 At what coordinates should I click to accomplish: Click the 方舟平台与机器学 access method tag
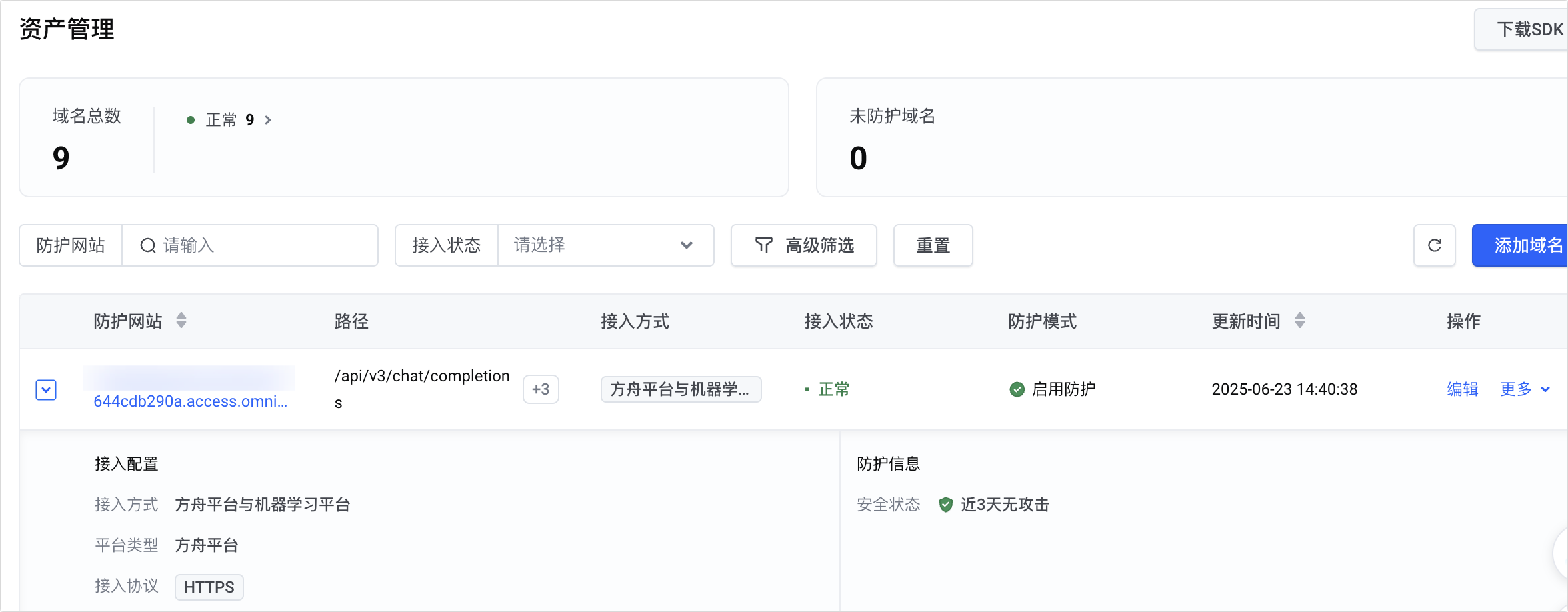[x=681, y=389]
